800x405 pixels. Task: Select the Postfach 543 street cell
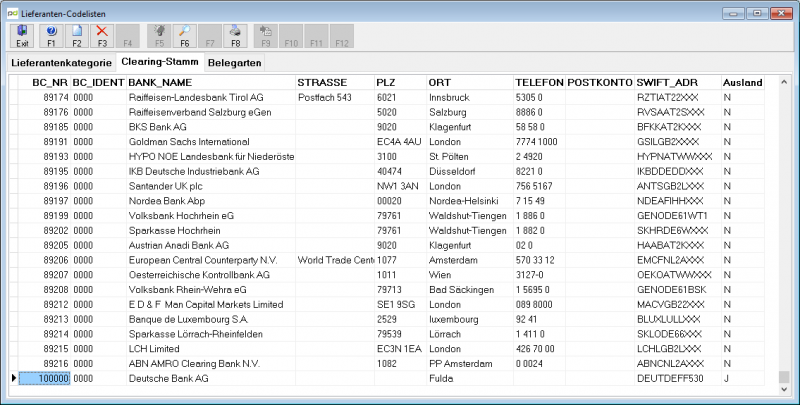pyautogui.click(x=335, y=97)
